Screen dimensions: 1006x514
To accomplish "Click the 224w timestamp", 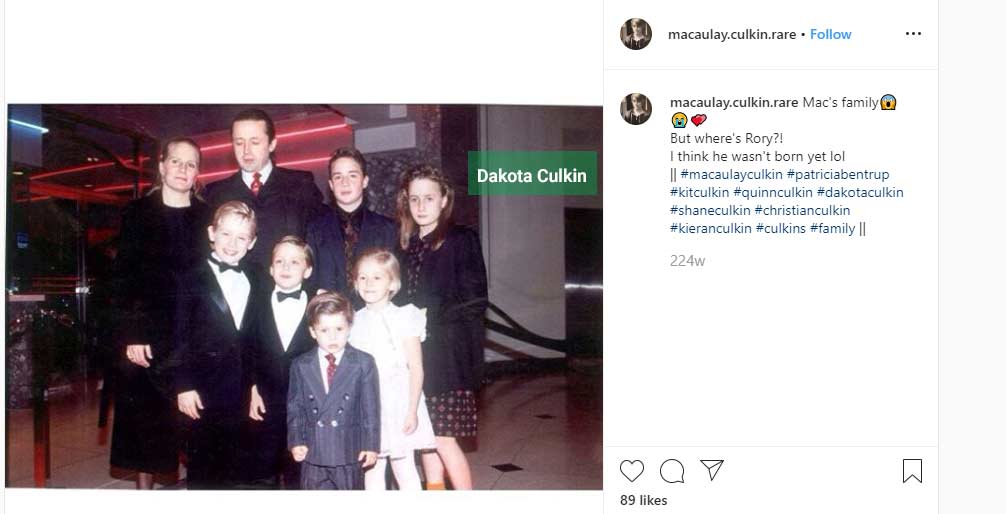I will (687, 261).
